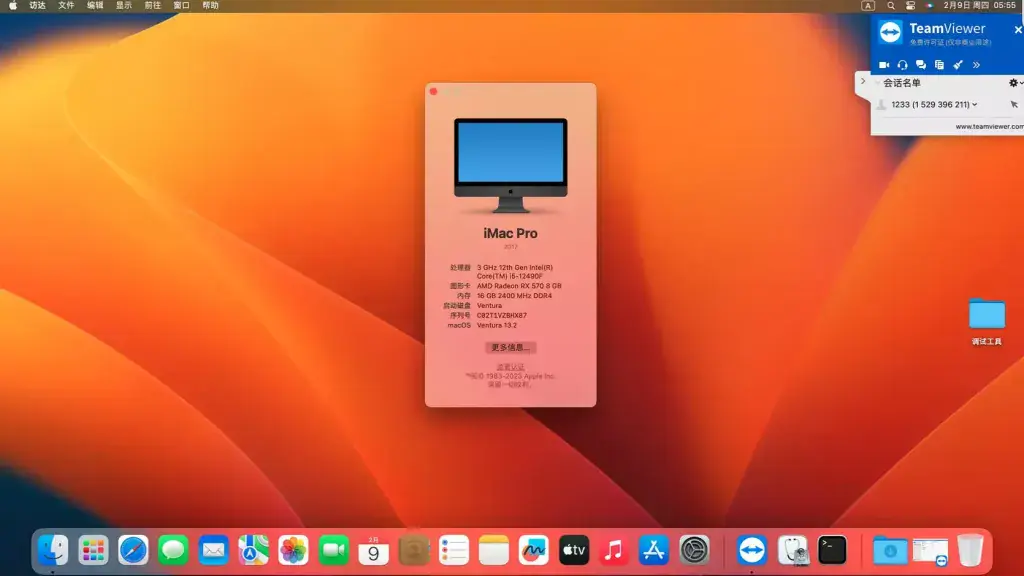
Task: Open 监管认证 link in About window
Action: (x=510, y=367)
